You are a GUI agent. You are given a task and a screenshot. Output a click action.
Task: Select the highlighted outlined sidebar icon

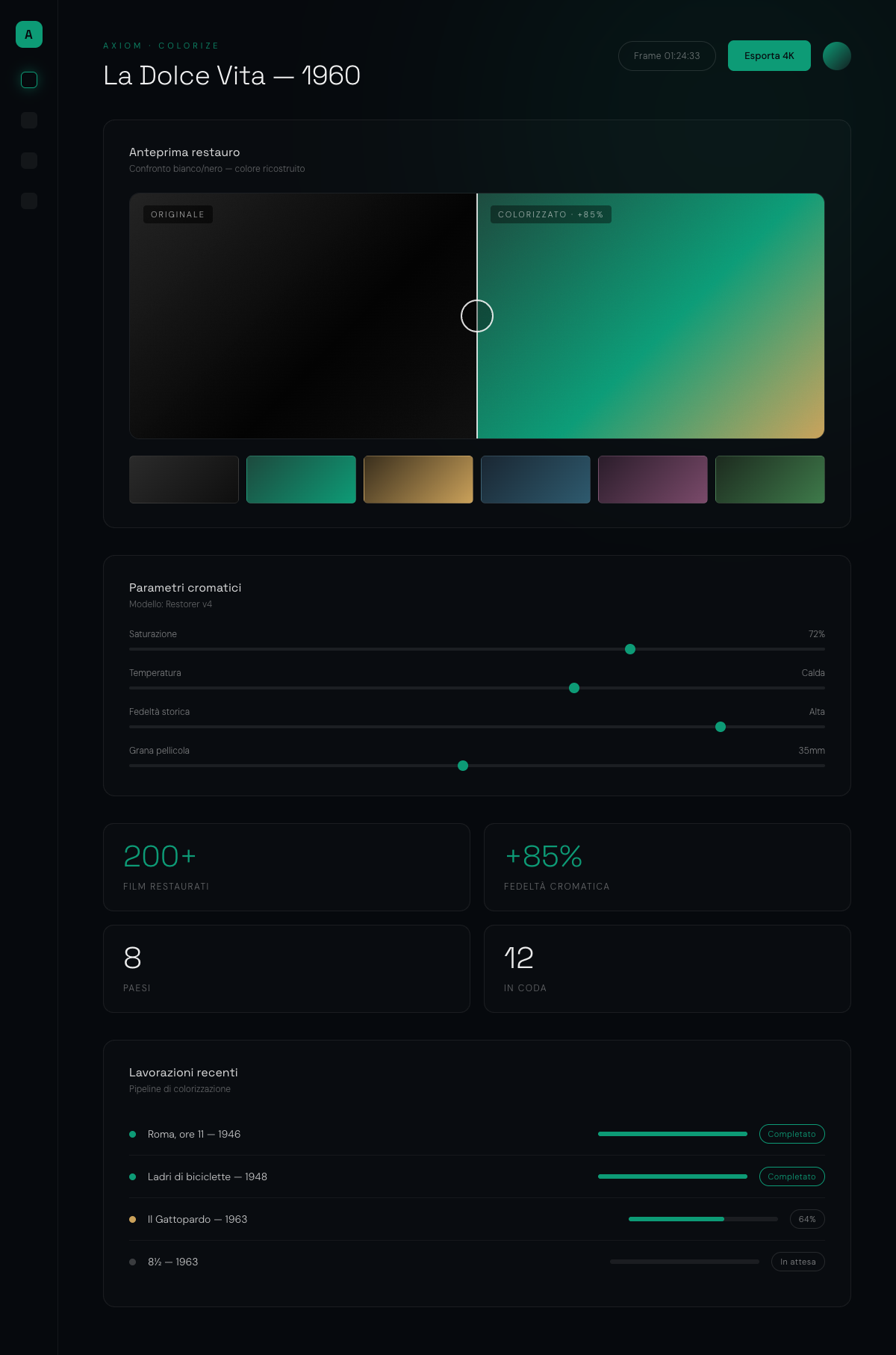[29, 80]
